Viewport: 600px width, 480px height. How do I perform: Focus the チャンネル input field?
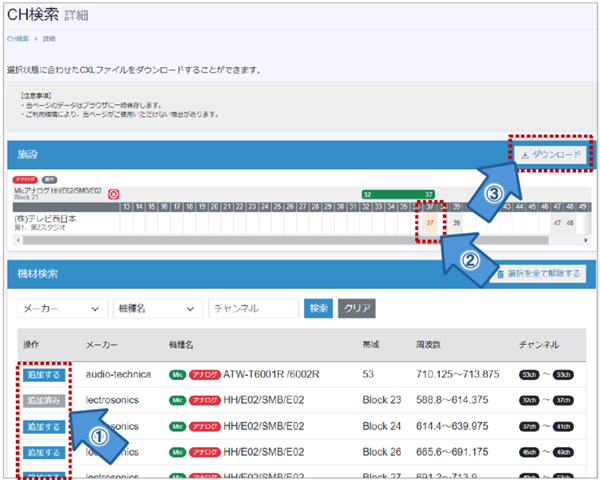click(253, 309)
